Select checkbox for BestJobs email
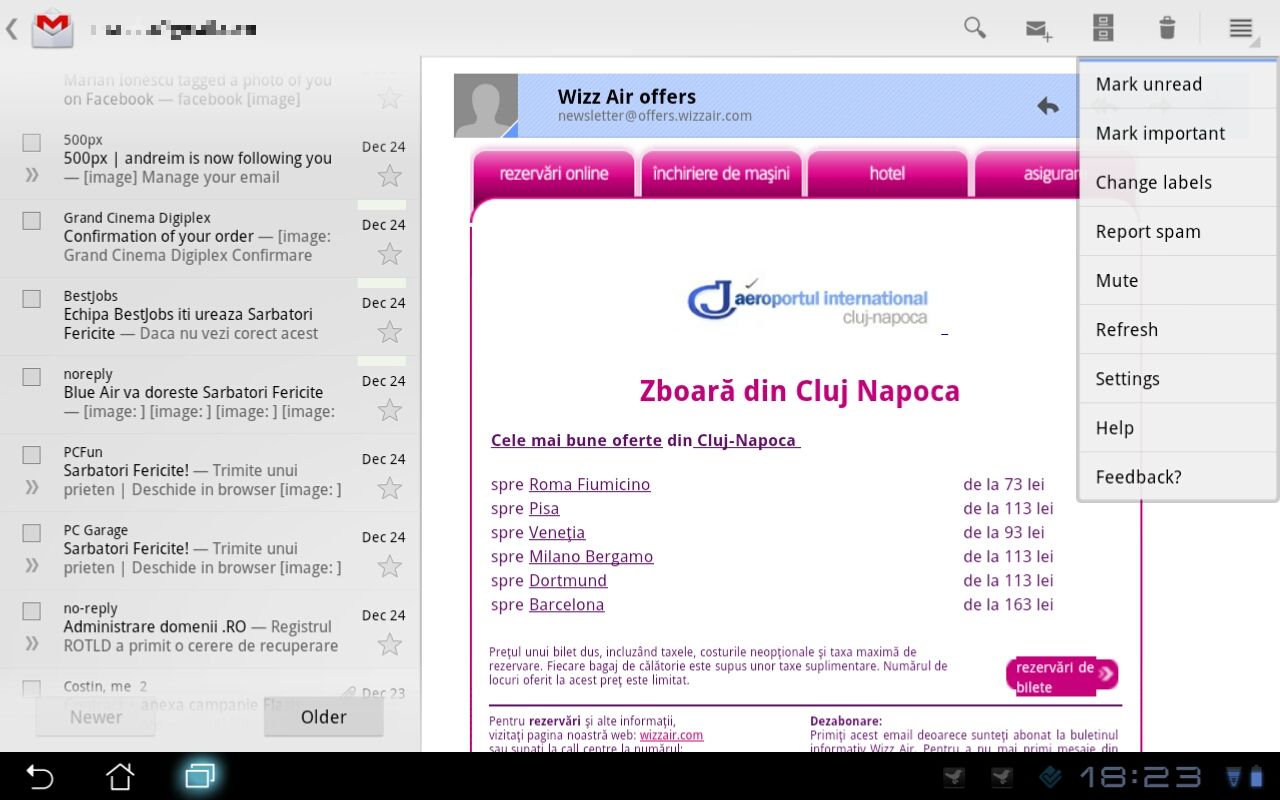This screenshot has height=800, width=1280. click(32, 298)
